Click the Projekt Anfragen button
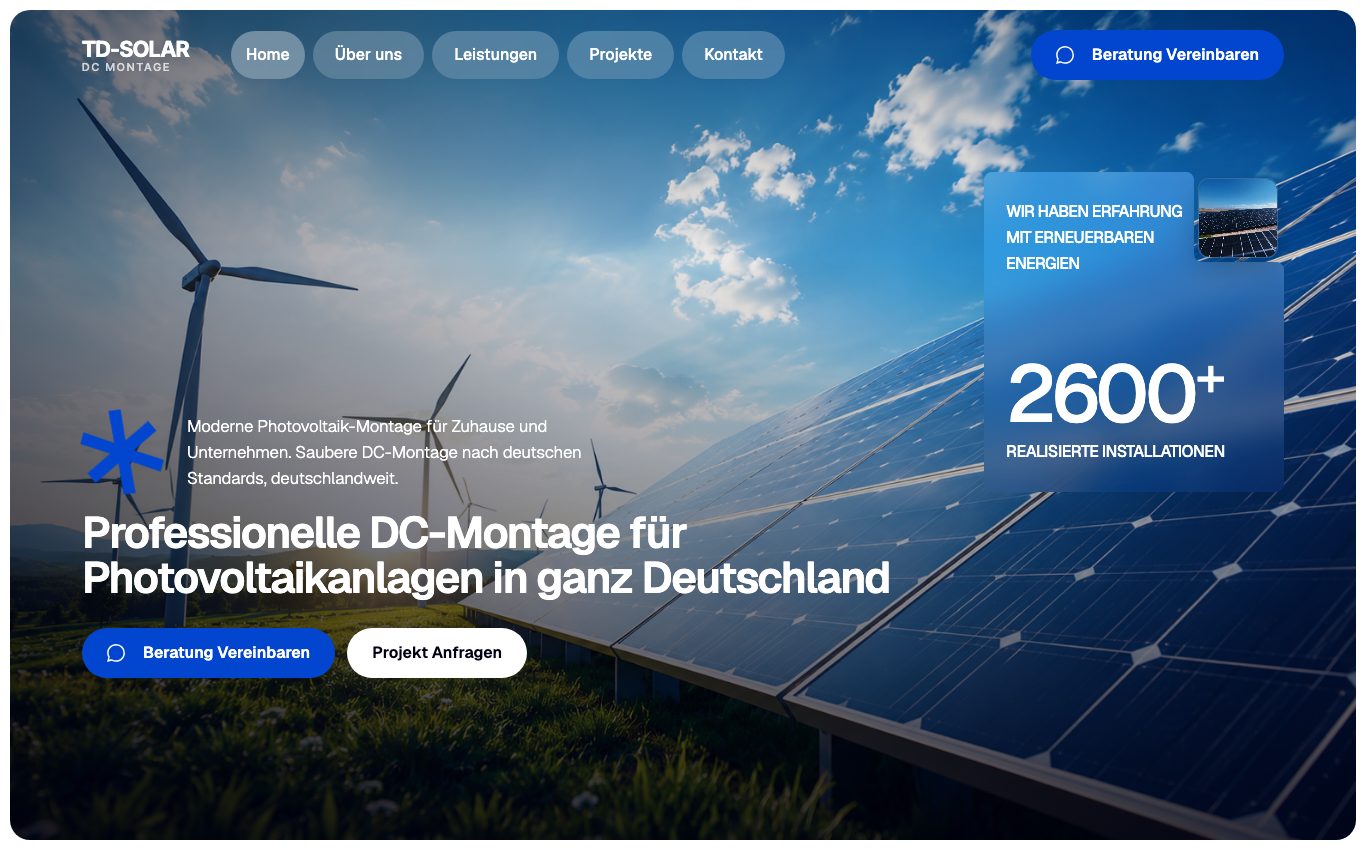 [437, 653]
